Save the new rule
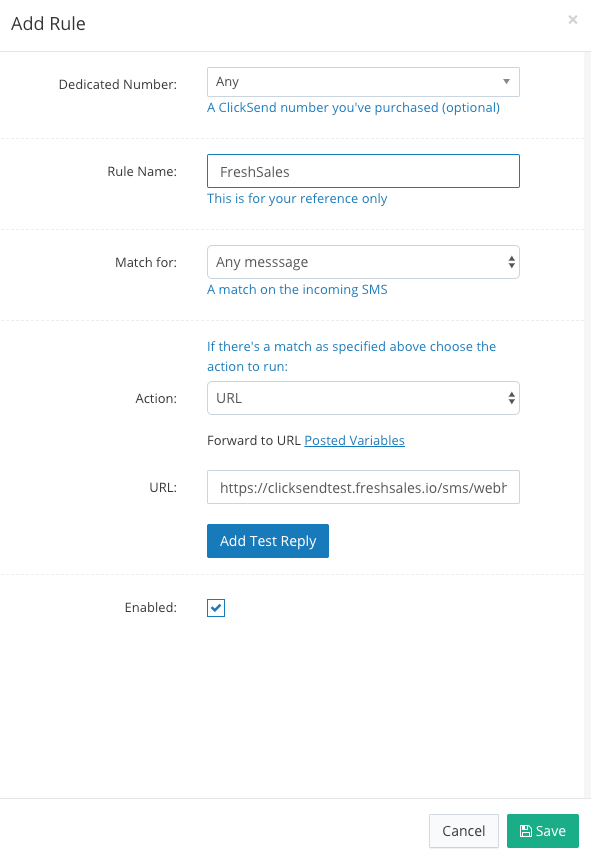This screenshot has height=858, width=591. coord(542,831)
